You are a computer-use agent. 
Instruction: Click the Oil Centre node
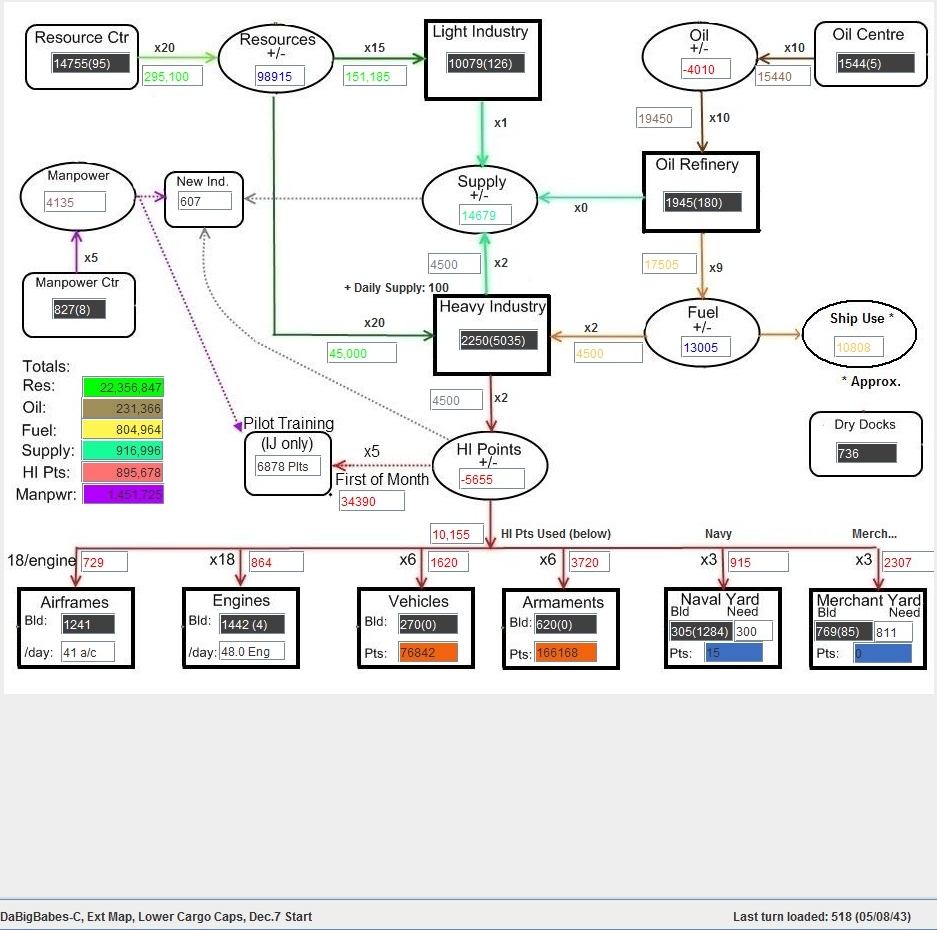click(870, 55)
